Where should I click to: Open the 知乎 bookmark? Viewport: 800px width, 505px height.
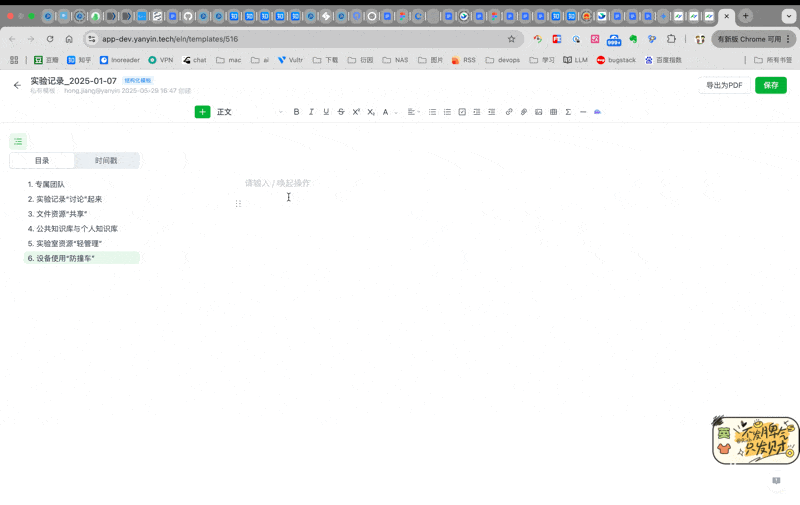coord(79,60)
